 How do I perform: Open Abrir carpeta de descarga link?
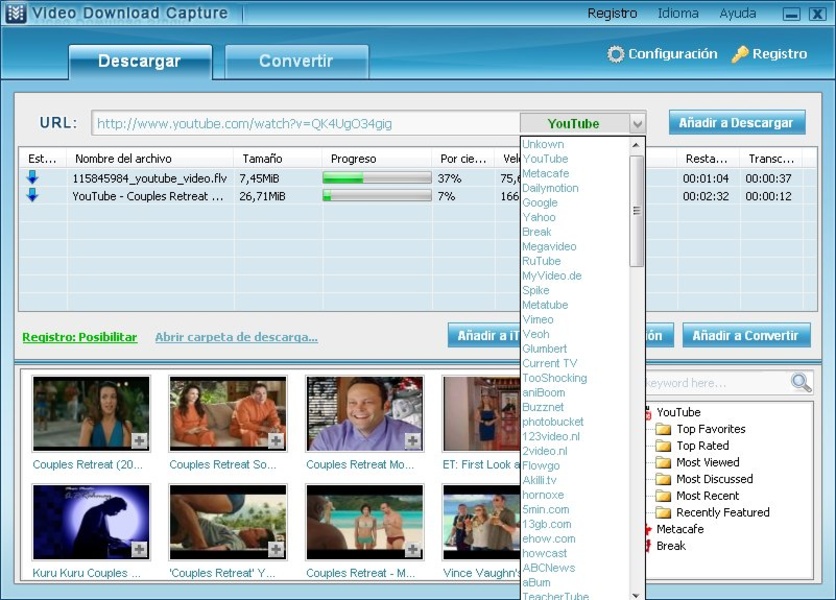(236, 337)
